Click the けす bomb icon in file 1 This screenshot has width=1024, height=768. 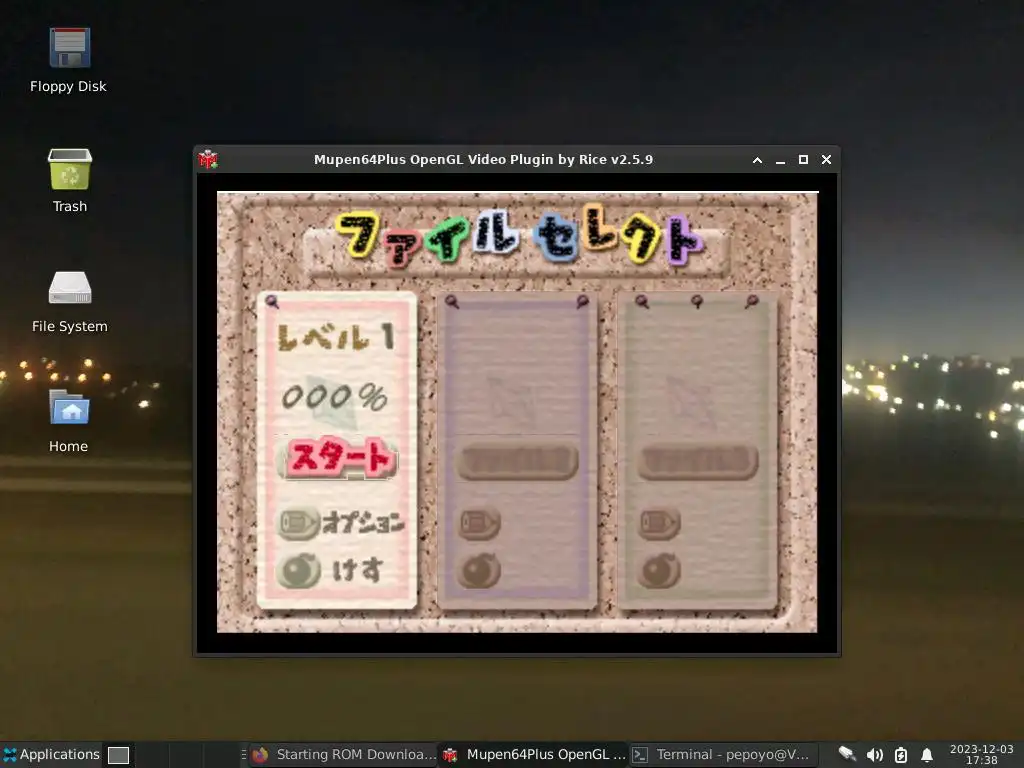pos(299,570)
